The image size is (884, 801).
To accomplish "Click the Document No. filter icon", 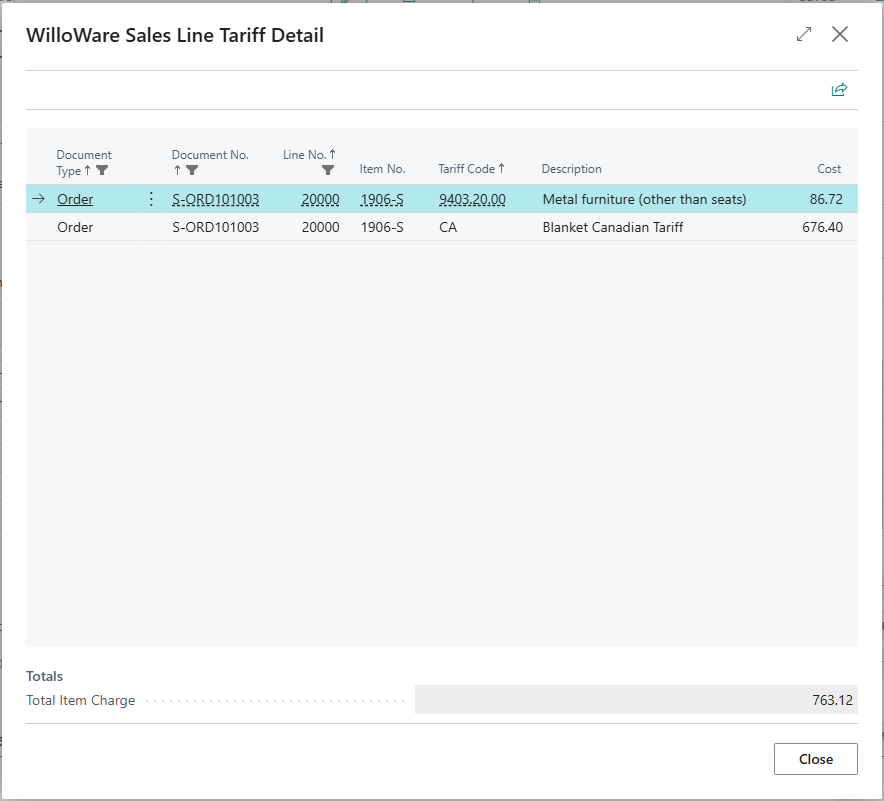I will point(192,171).
